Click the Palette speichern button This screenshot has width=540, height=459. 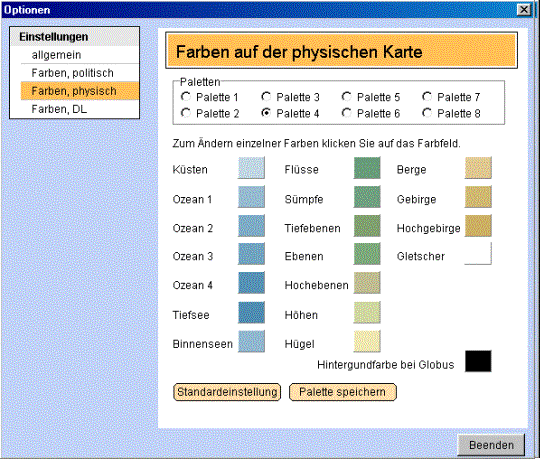[343, 392]
